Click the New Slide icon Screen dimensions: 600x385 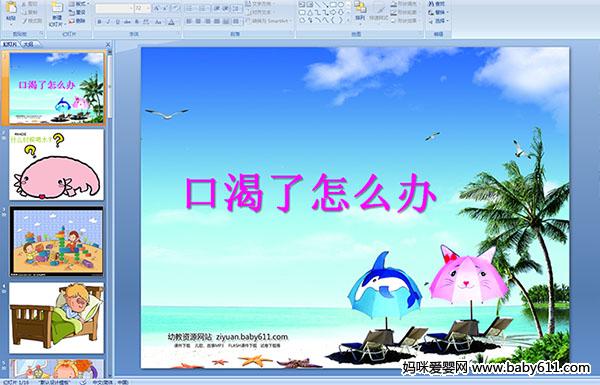tap(57, 13)
